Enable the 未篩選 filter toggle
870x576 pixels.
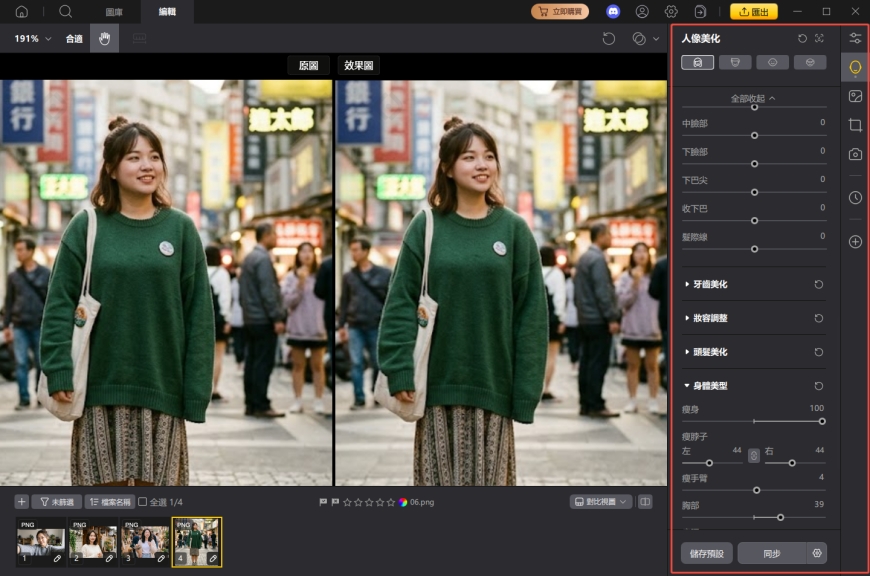[x=59, y=504]
